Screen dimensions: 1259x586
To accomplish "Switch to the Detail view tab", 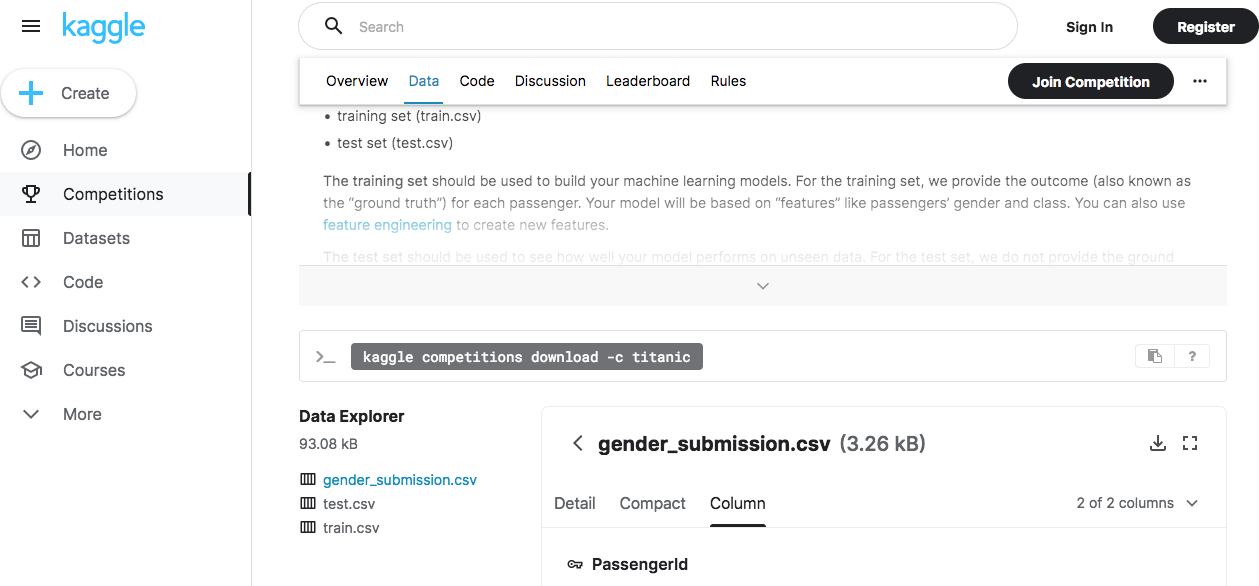I will pyautogui.click(x=575, y=503).
